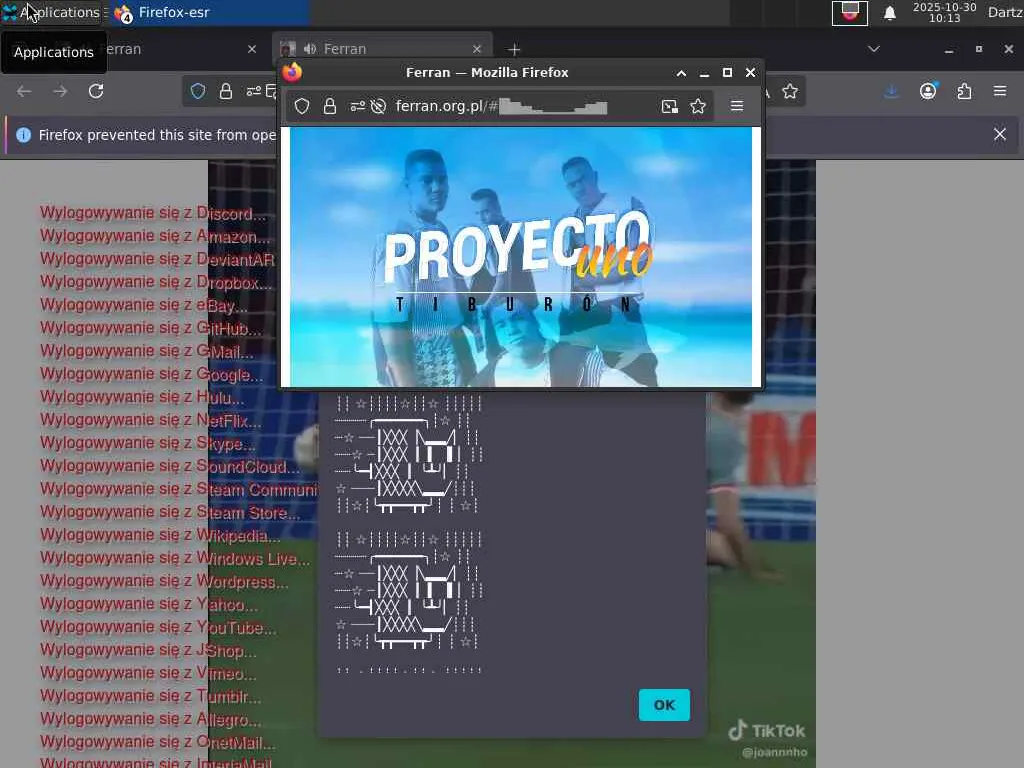The height and width of the screenshot is (768, 1024).
Task: Click the padlock site info in main window
Action: 226,91
